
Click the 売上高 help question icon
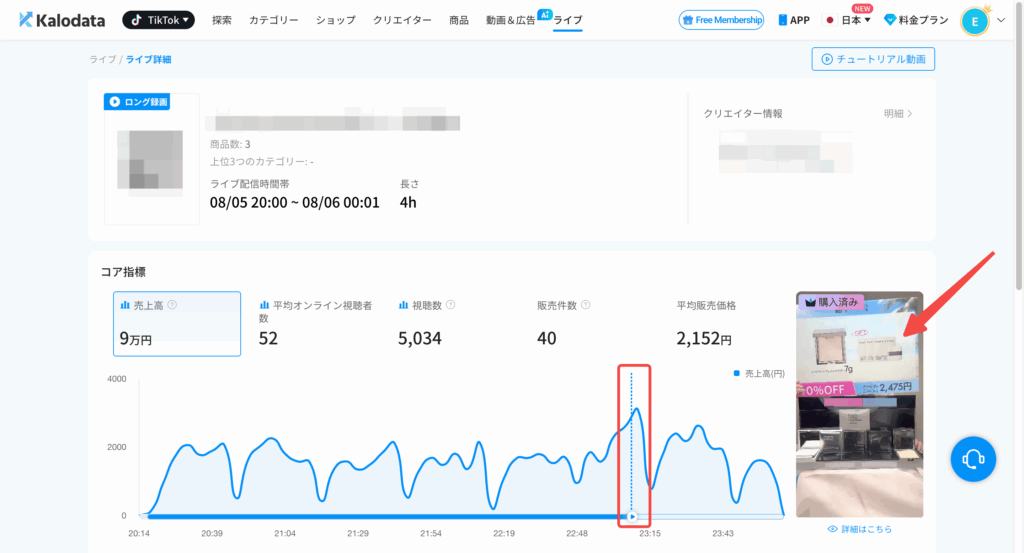pos(172,305)
